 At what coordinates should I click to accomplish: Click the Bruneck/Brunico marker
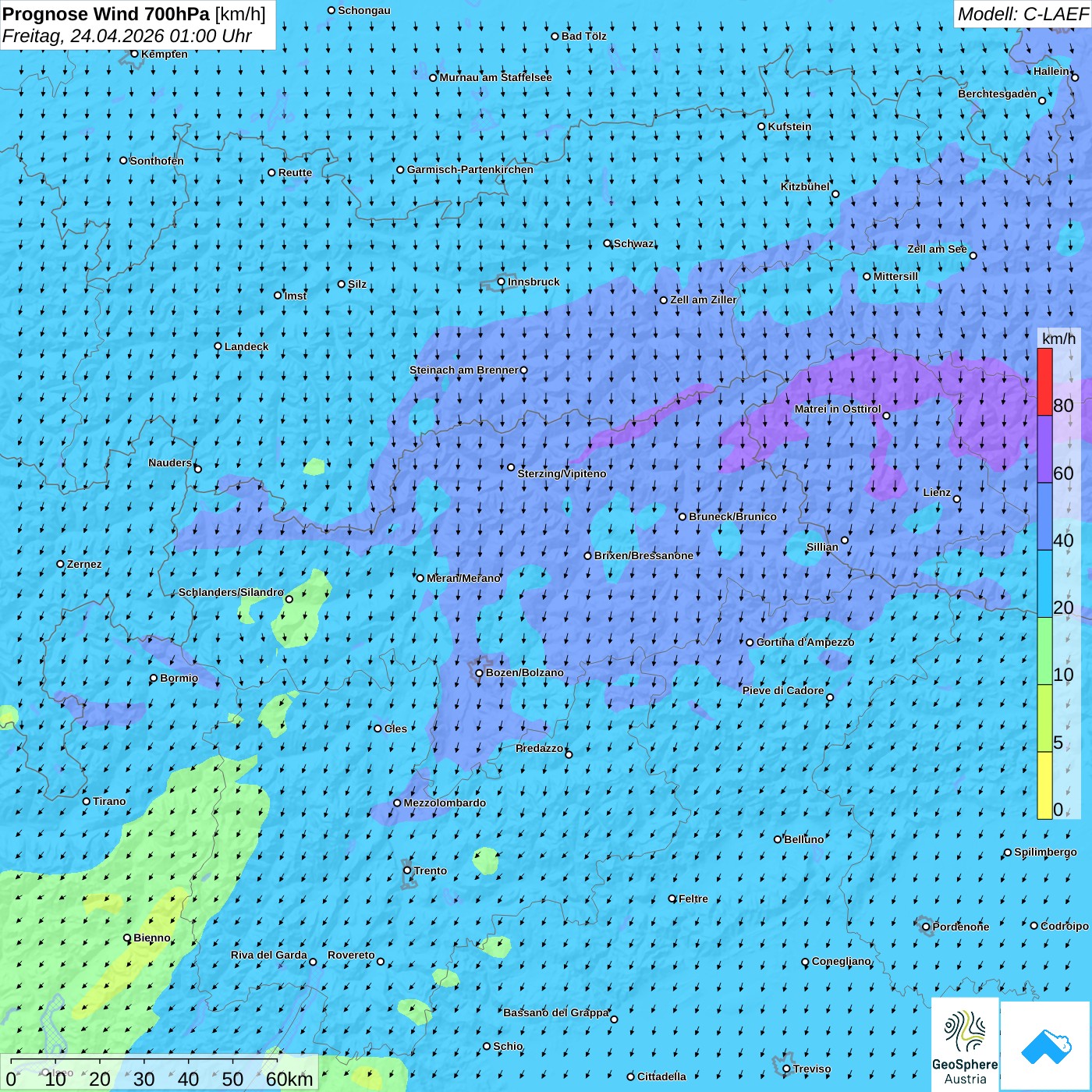coord(682,516)
